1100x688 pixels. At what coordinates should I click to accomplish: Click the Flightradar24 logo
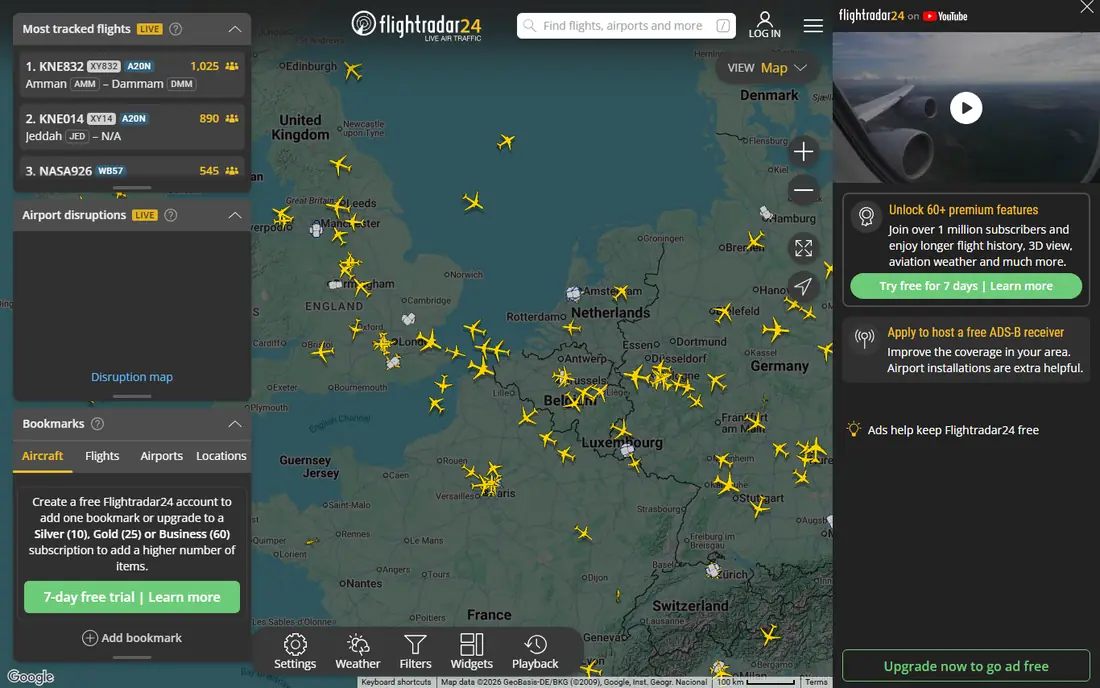[x=416, y=26]
